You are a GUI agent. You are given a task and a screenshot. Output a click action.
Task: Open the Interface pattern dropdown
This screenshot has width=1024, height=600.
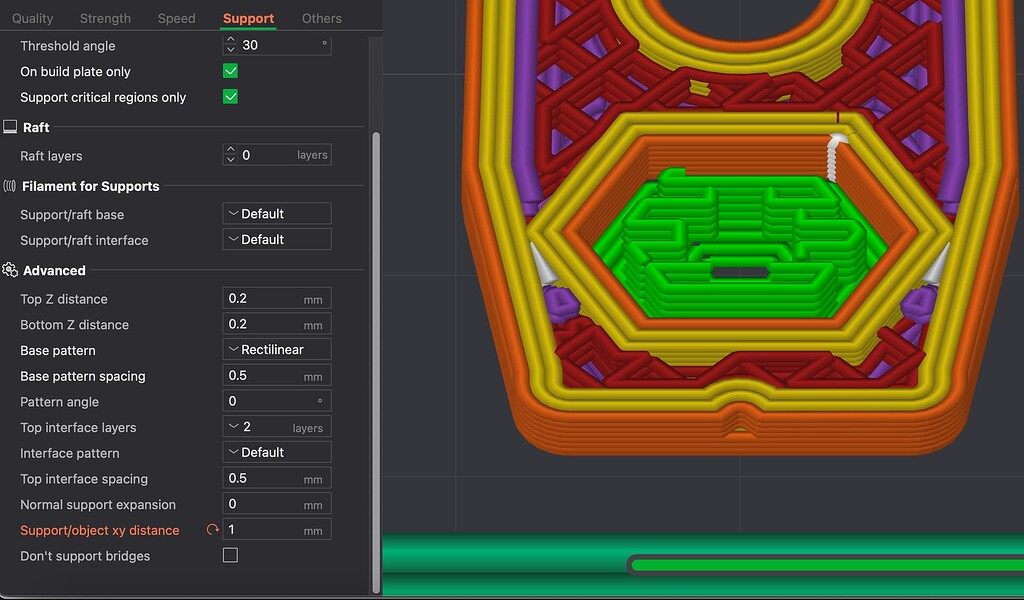277,452
